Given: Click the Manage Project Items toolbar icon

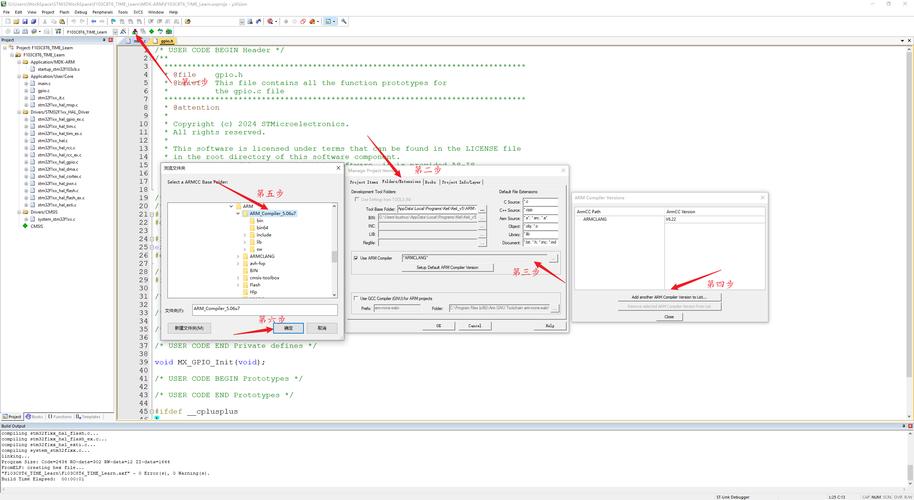Looking at the screenshot, I should point(133,31).
